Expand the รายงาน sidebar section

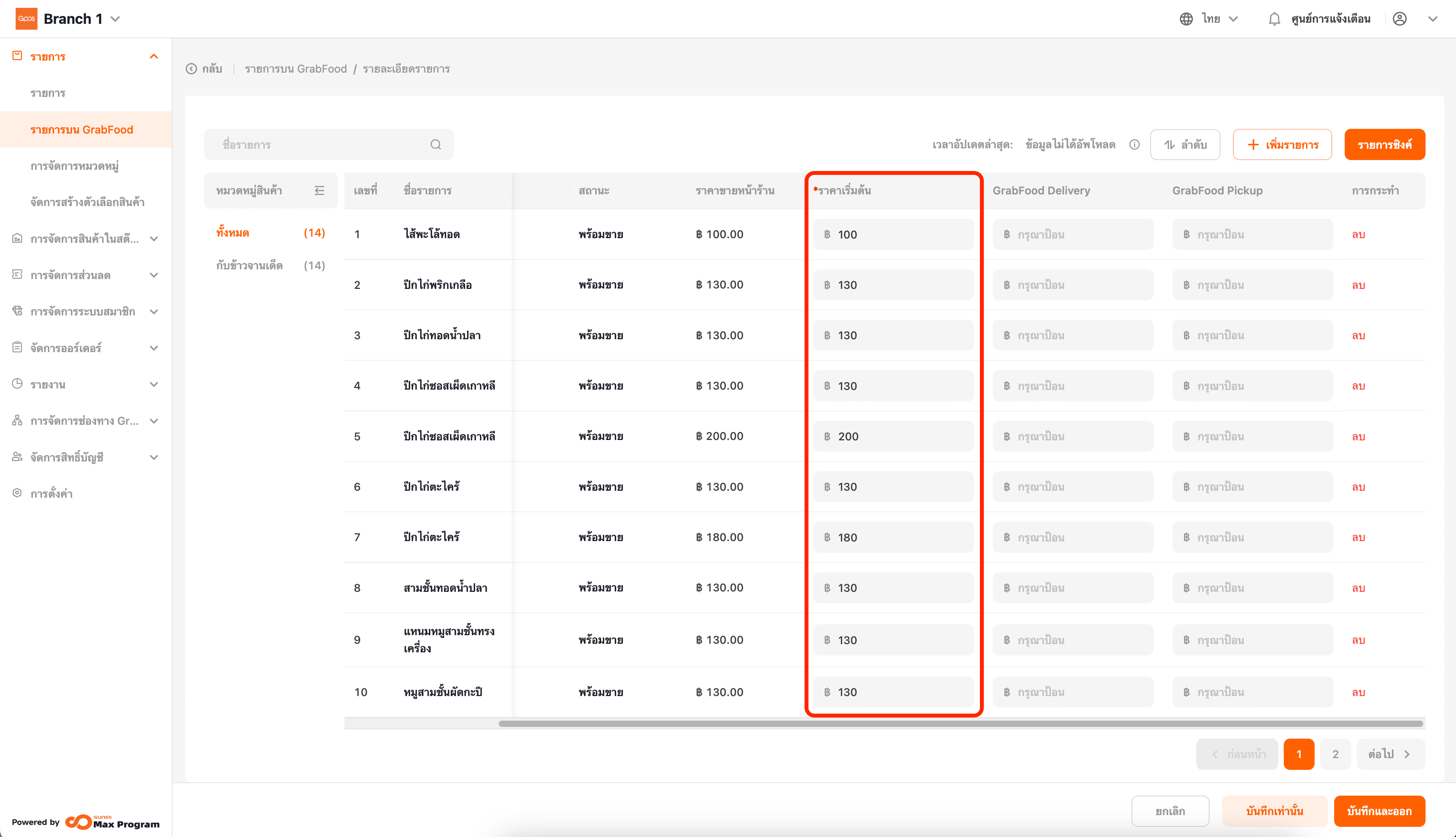point(153,384)
